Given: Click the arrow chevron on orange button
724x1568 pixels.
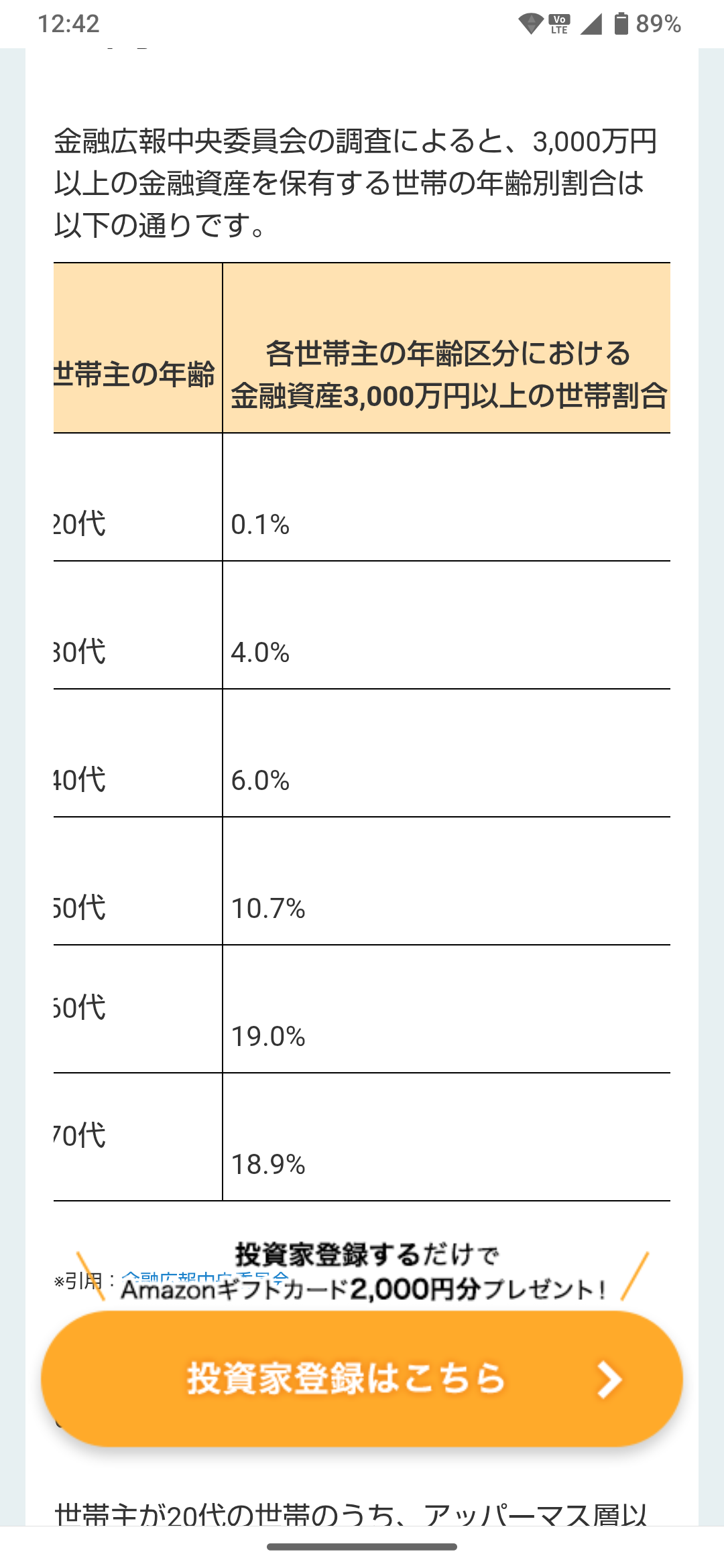Looking at the screenshot, I should tap(609, 1380).
